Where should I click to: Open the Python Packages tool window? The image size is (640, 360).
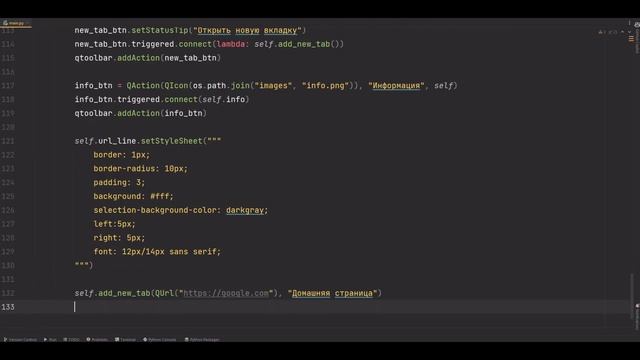tap(202, 339)
